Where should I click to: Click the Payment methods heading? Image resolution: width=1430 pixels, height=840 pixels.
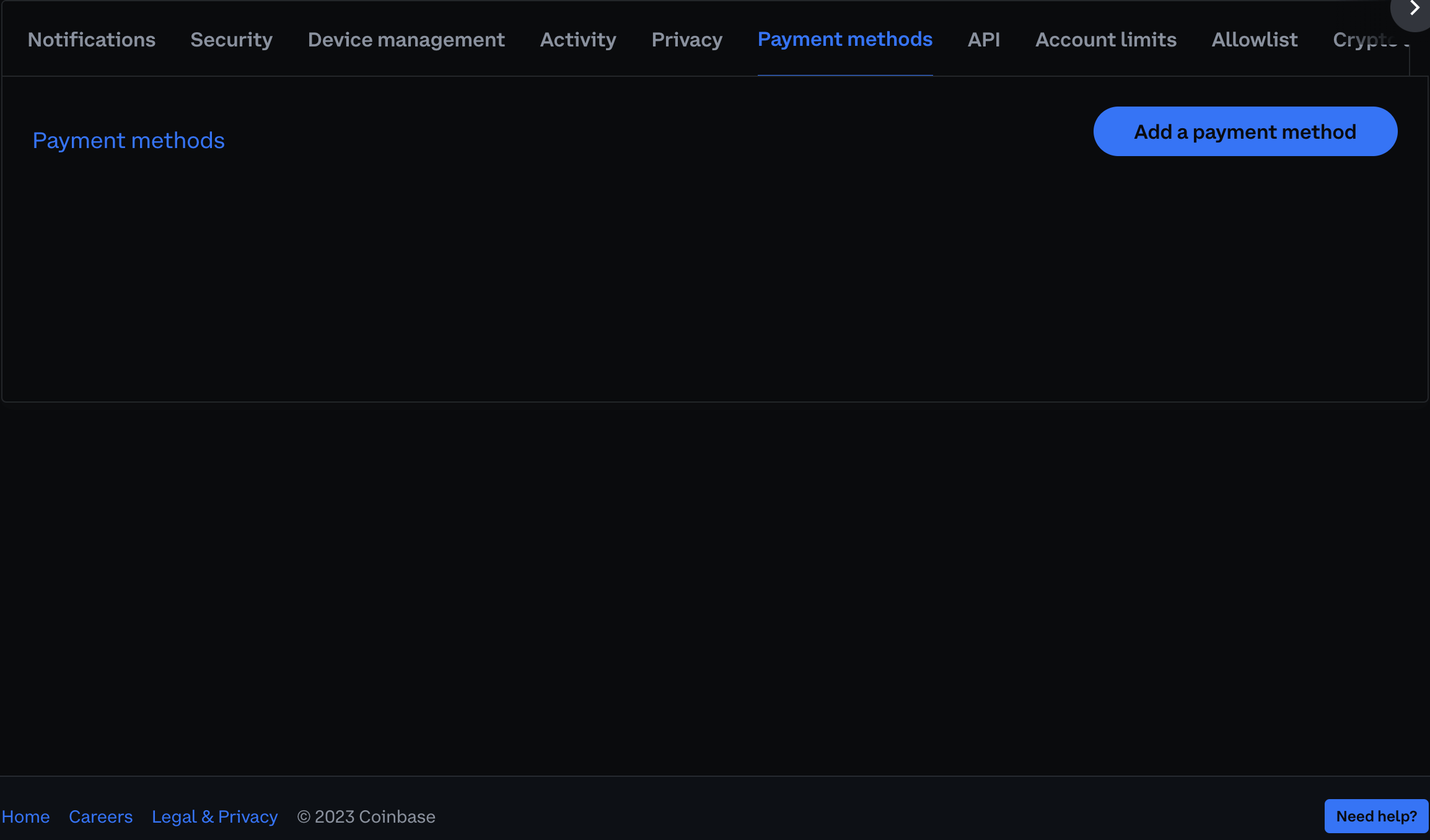click(128, 140)
